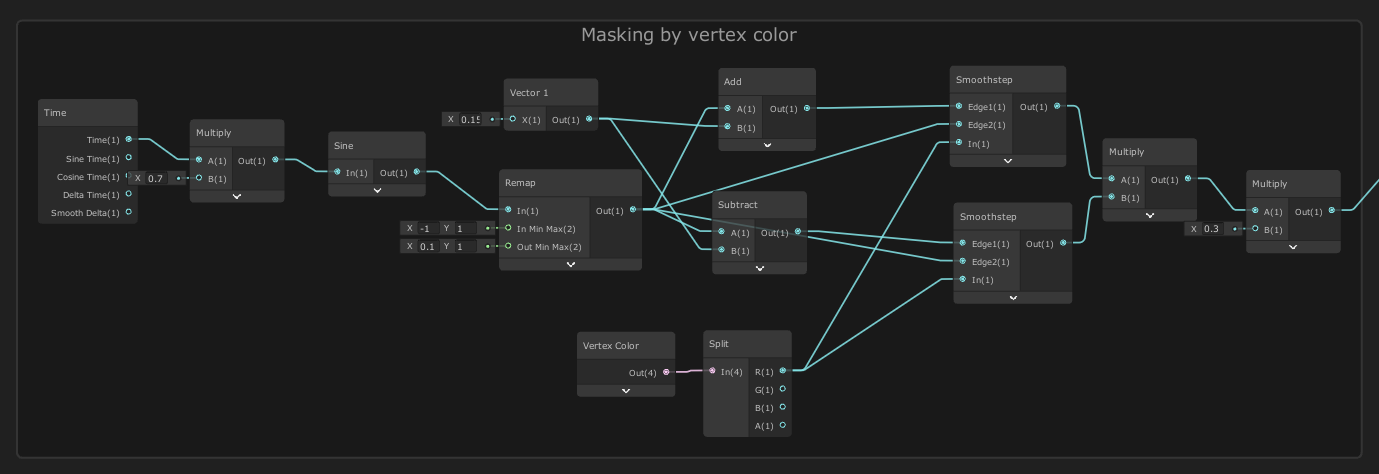Click the Y 1 field for In Min Max

click(467, 228)
